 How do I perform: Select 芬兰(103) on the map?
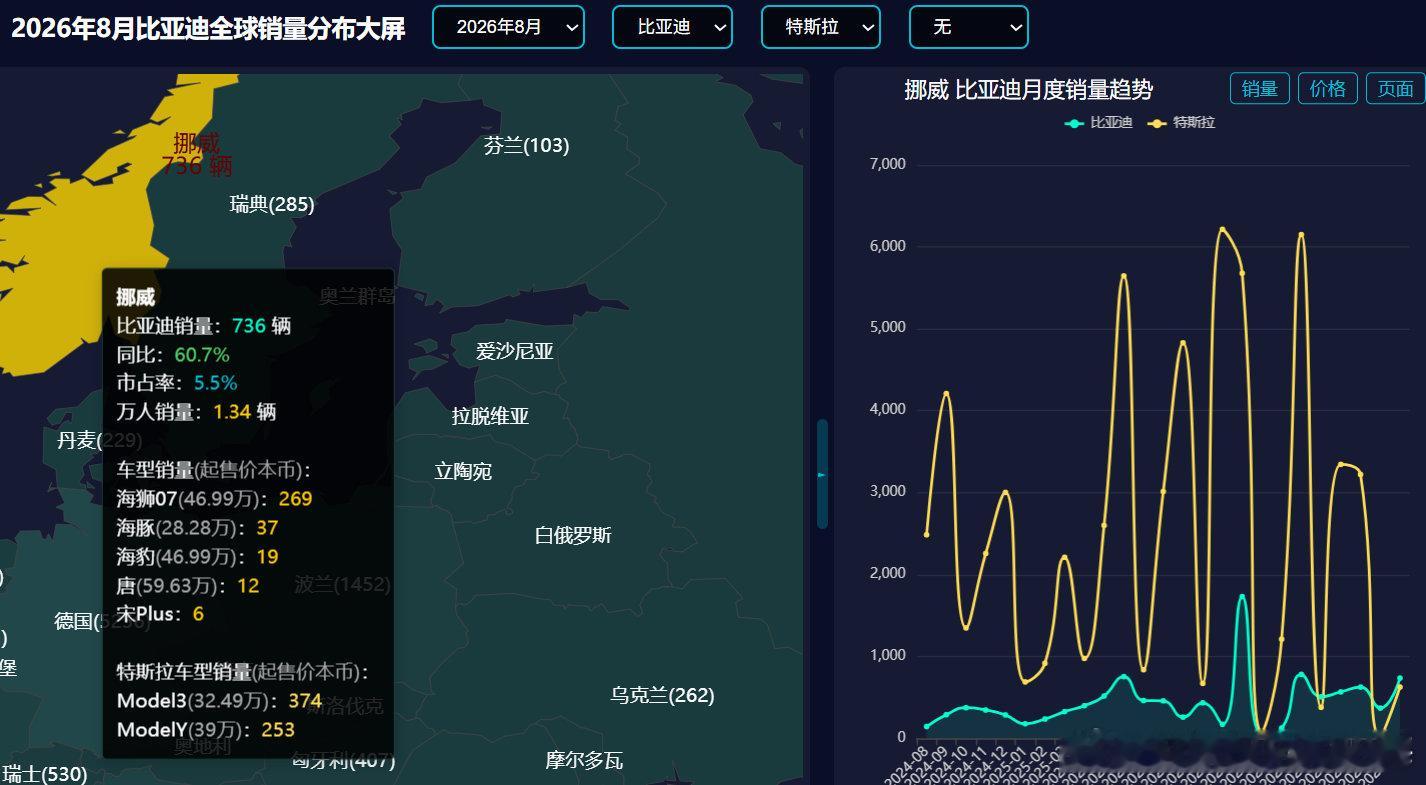(526, 146)
